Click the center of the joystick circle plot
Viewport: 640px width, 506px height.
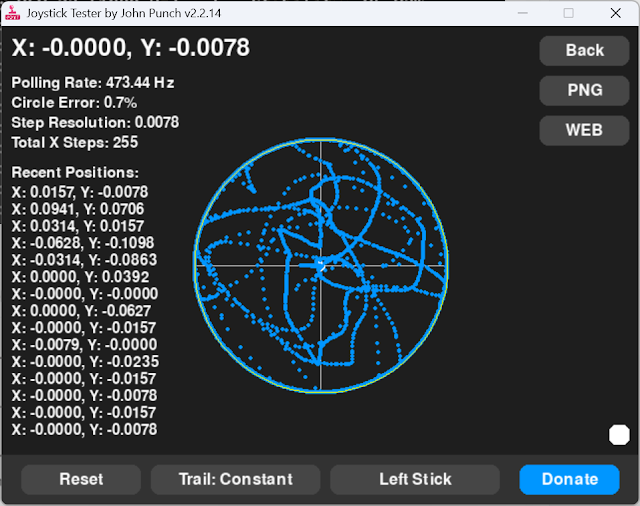[321, 266]
